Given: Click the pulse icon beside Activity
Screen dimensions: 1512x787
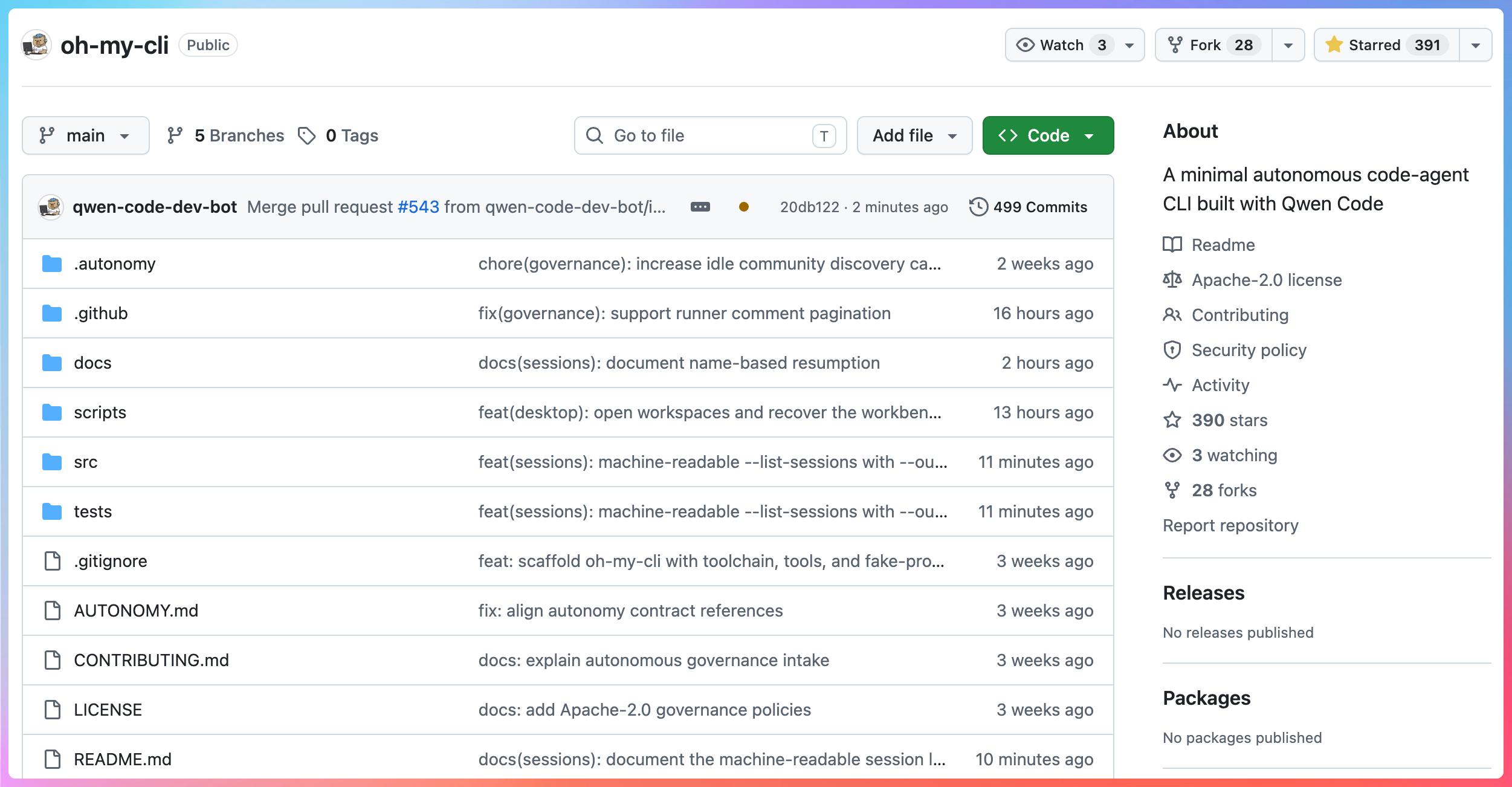Looking at the screenshot, I should pyautogui.click(x=1172, y=385).
